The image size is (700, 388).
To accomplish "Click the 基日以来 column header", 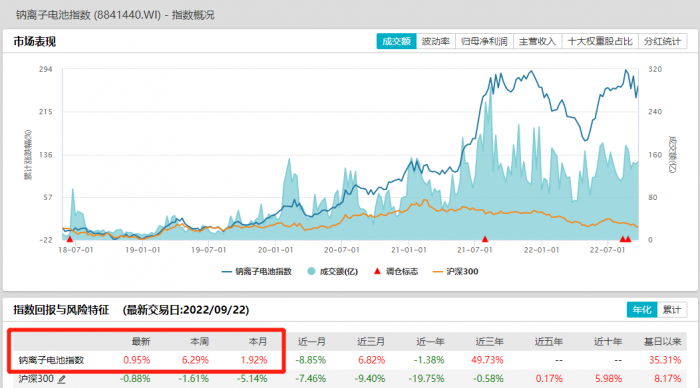I will pos(662,342).
